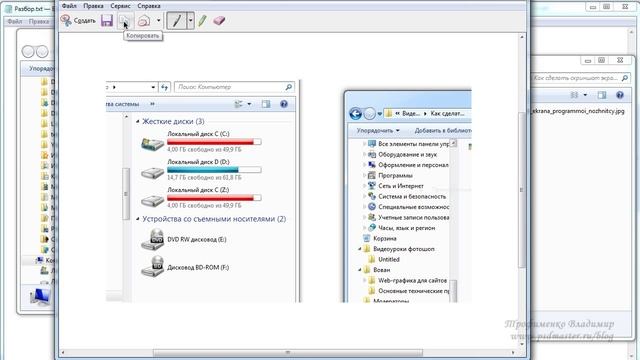Open the Сервис menu

coord(120,6)
